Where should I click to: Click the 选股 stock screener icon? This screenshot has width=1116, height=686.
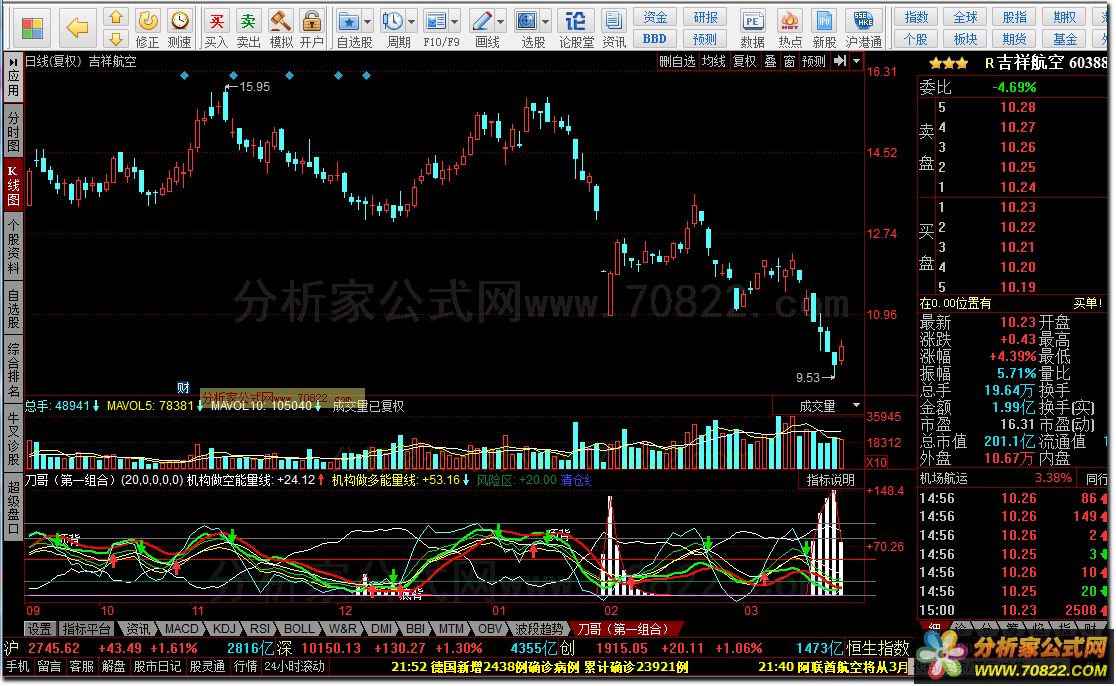(x=527, y=21)
